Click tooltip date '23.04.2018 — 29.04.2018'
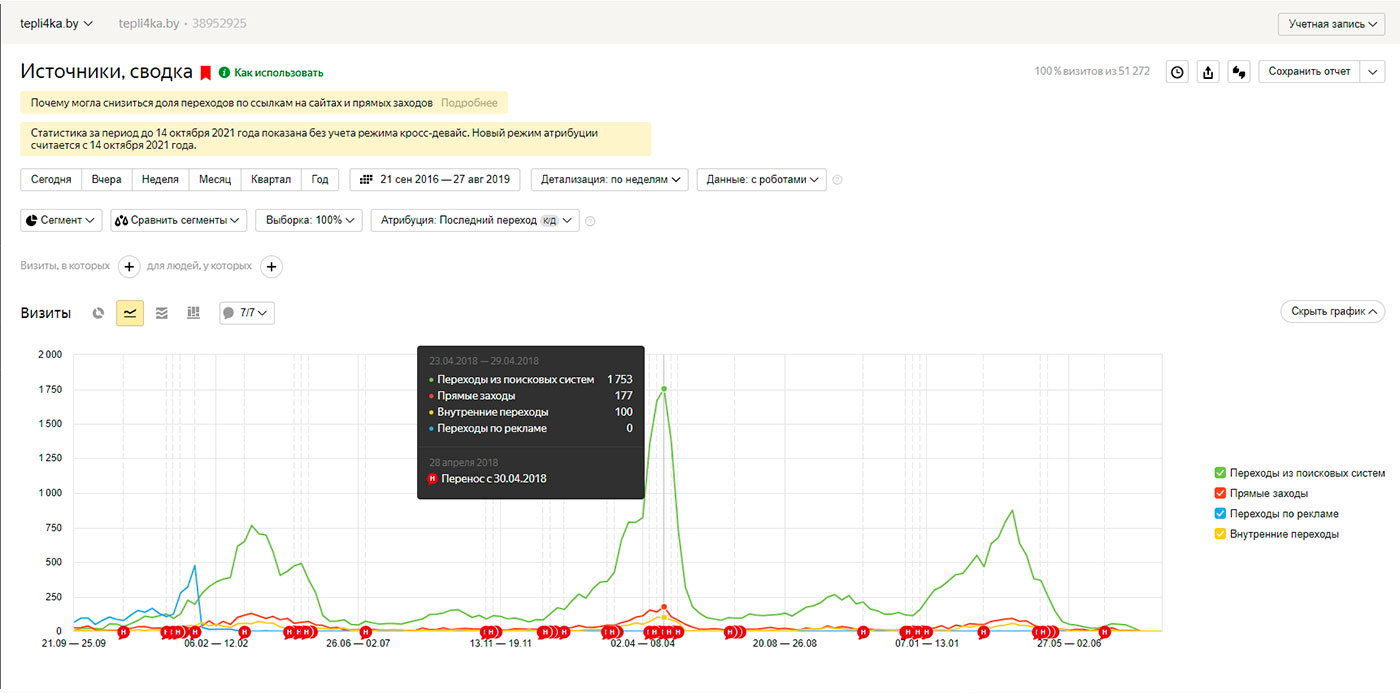 click(484, 361)
